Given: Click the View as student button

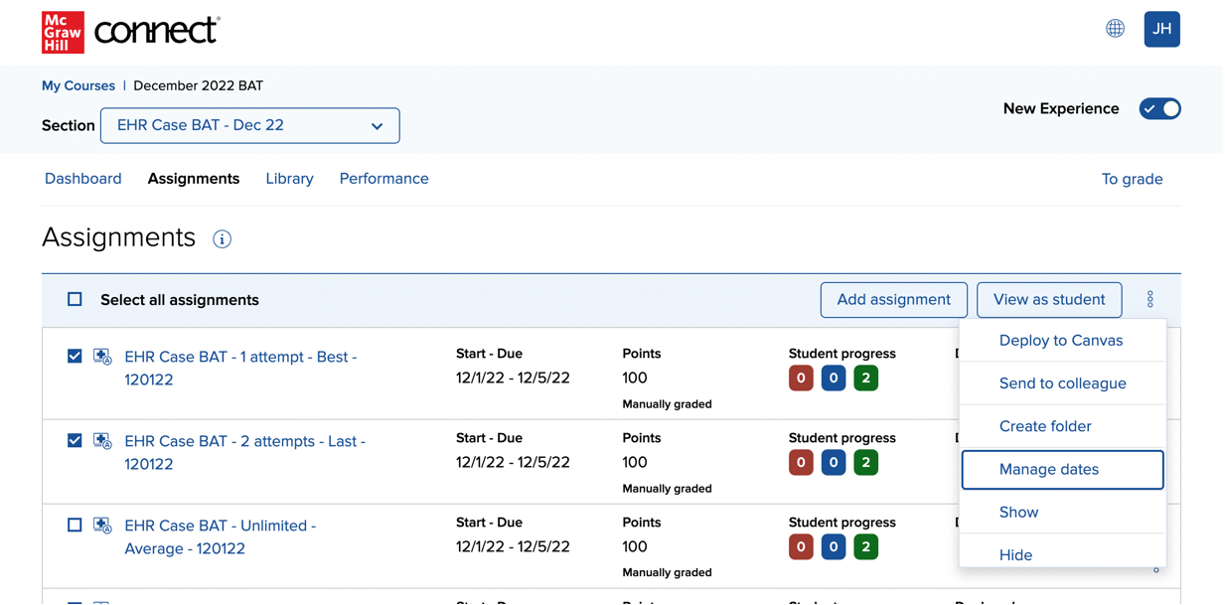Looking at the screenshot, I should [x=1049, y=300].
